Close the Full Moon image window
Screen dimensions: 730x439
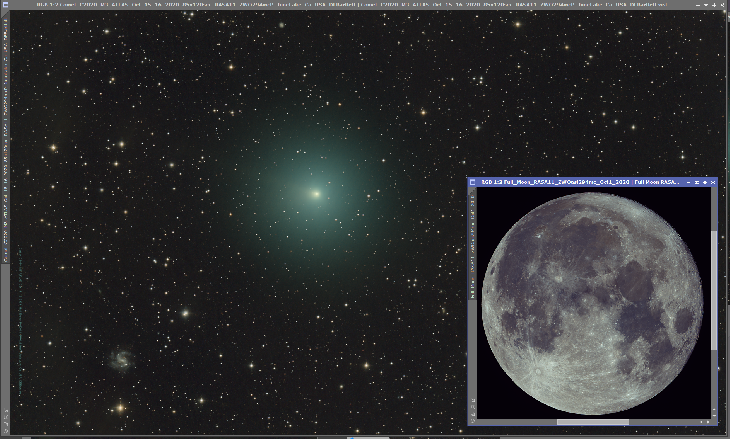tap(713, 183)
